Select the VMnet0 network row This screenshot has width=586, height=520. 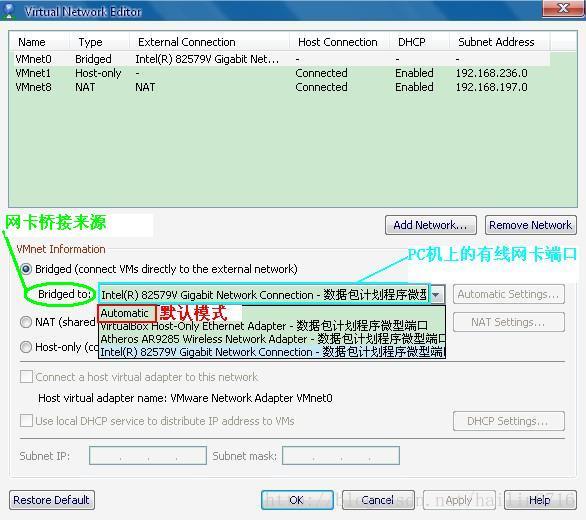point(282,59)
